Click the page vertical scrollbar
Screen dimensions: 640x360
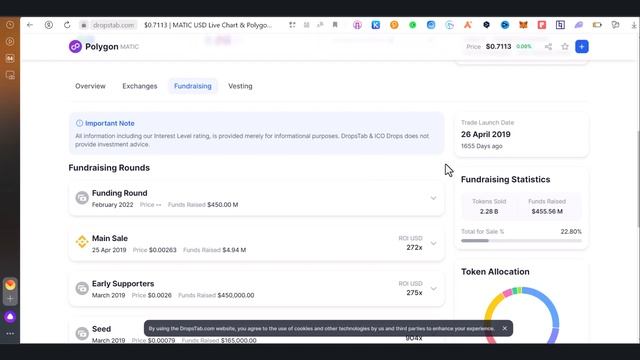click(638, 180)
